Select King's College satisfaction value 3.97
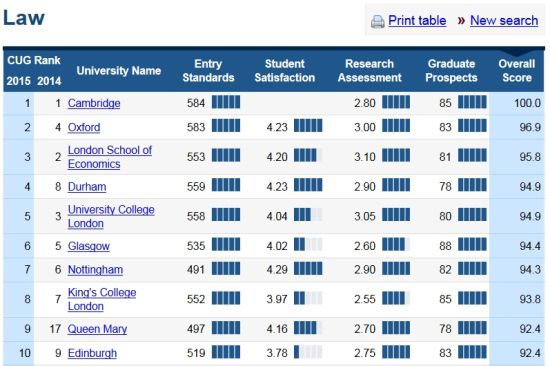Viewport: 550px width, 366px height. [277, 299]
